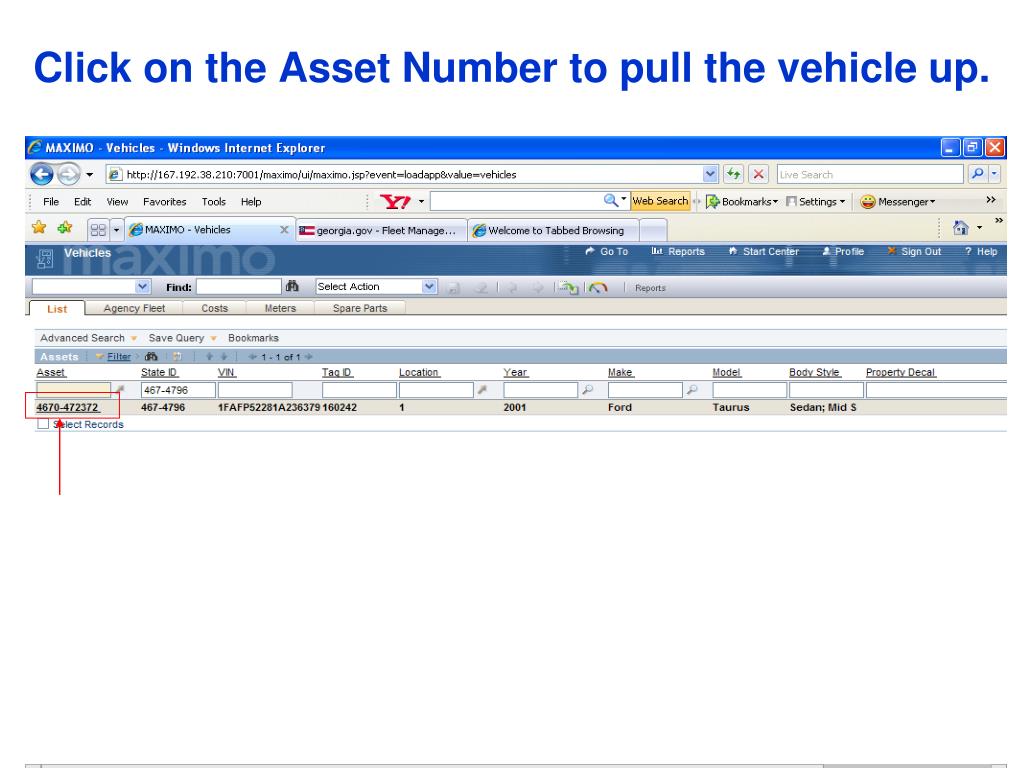Click the gauge KPI toolbar icon

(598, 287)
